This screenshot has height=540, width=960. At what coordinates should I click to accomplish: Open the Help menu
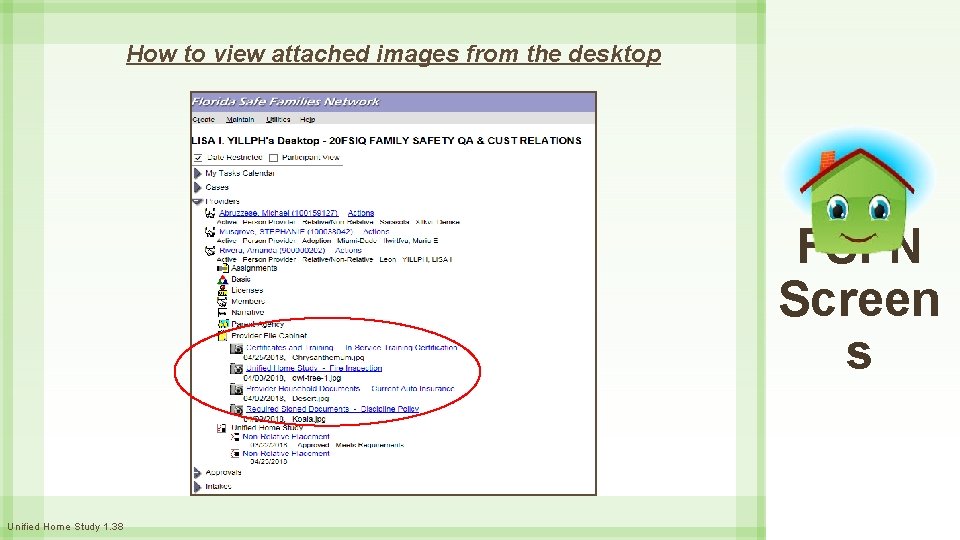click(307, 119)
